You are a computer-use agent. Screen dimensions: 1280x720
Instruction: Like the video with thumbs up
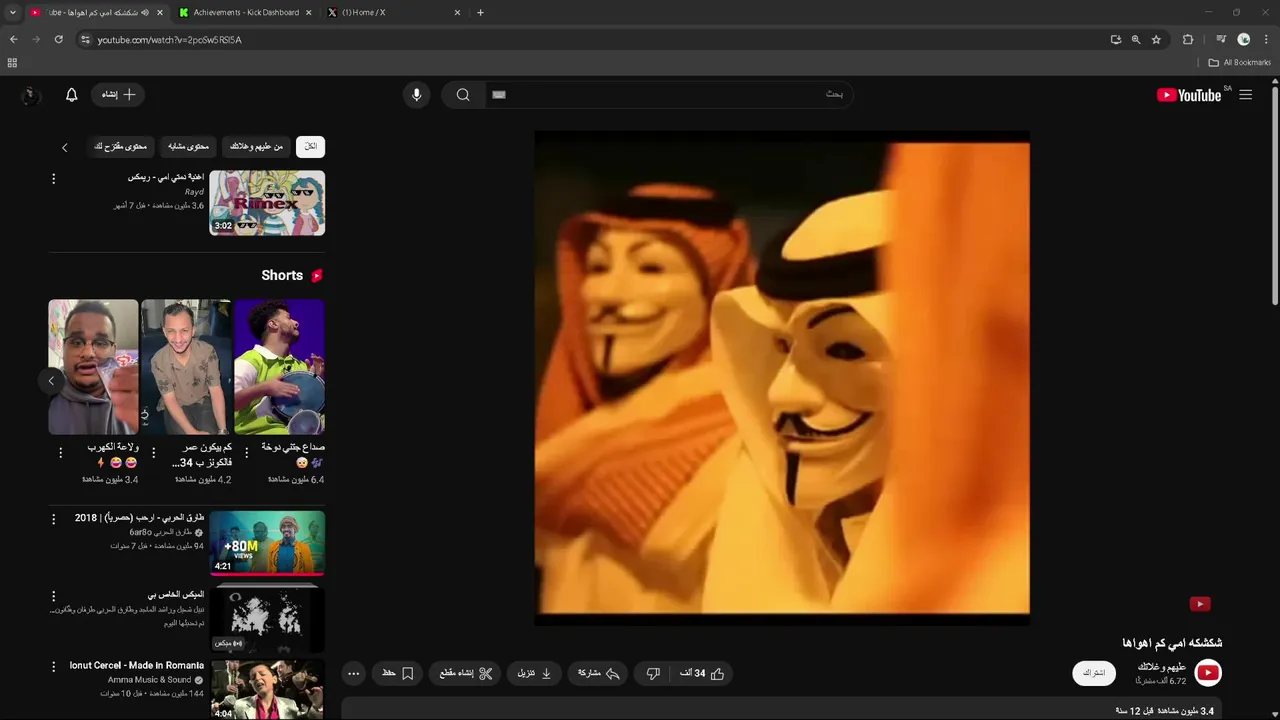[704, 674]
